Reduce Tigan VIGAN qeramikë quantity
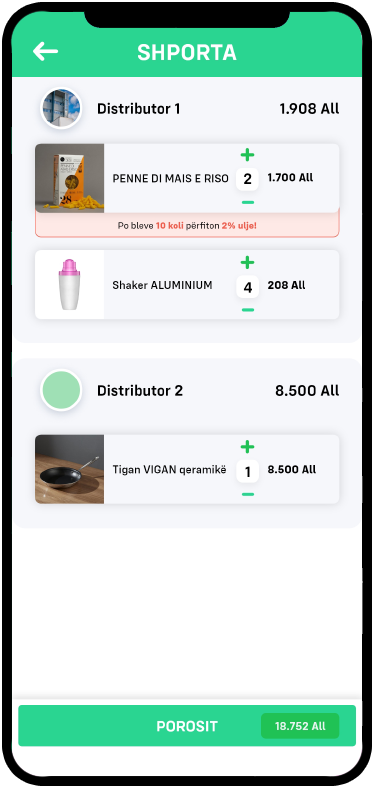 coord(247,495)
